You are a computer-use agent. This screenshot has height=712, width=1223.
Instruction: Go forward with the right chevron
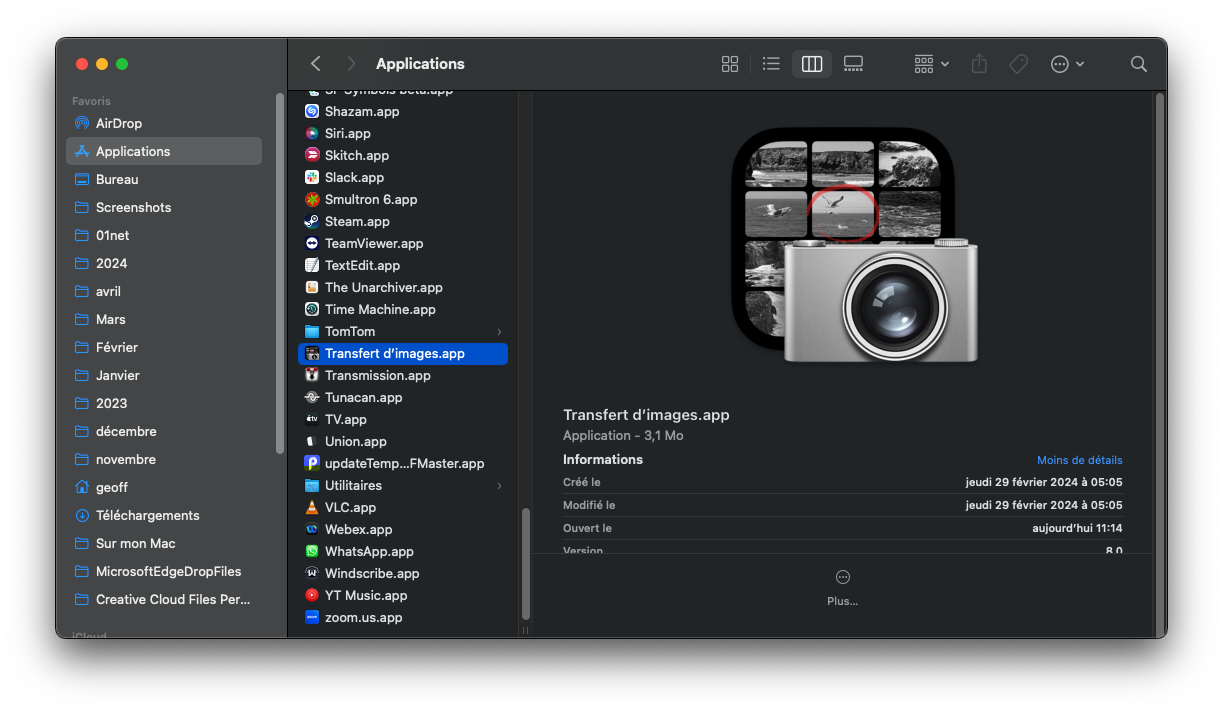pyautogui.click(x=350, y=64)
